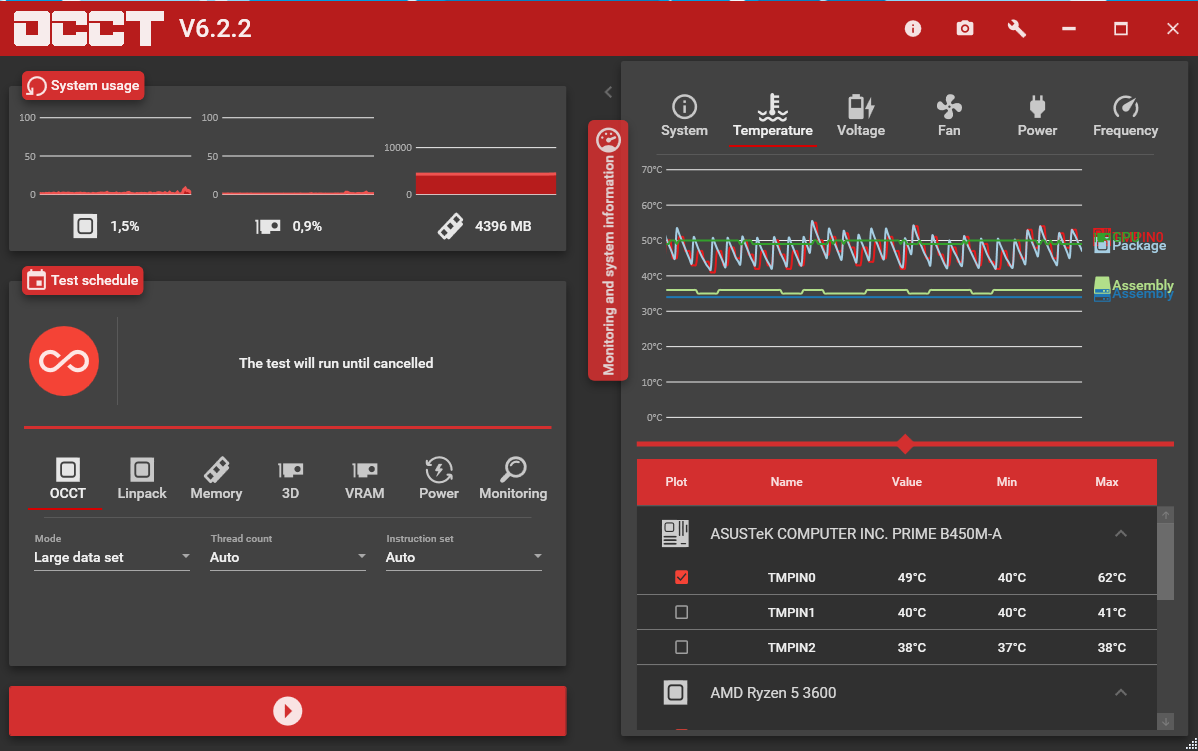Click the CPU usage icon beside 1,5%
The height and width of the screenshot is (751, 1198).
coord(85,225)
